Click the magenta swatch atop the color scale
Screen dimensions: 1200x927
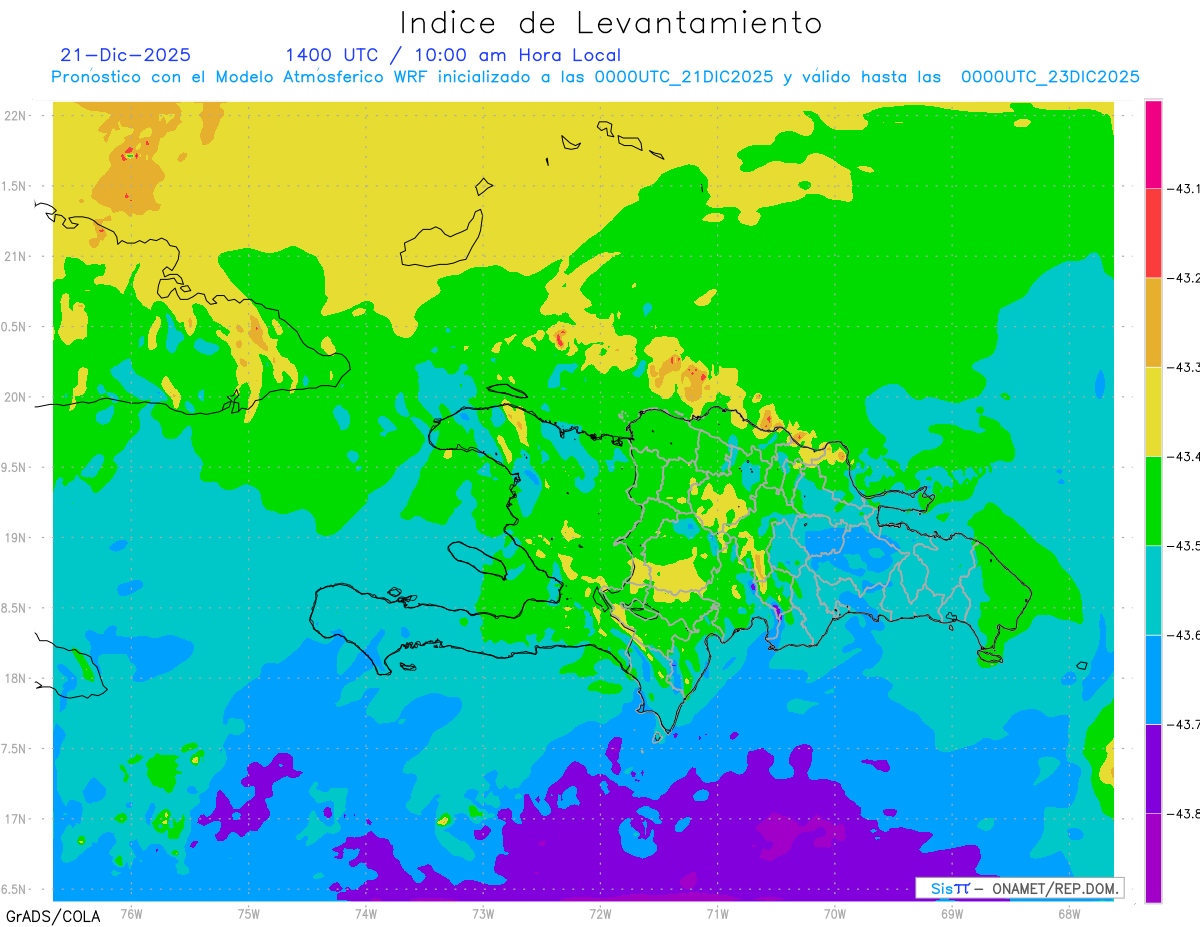point(1153,144)
